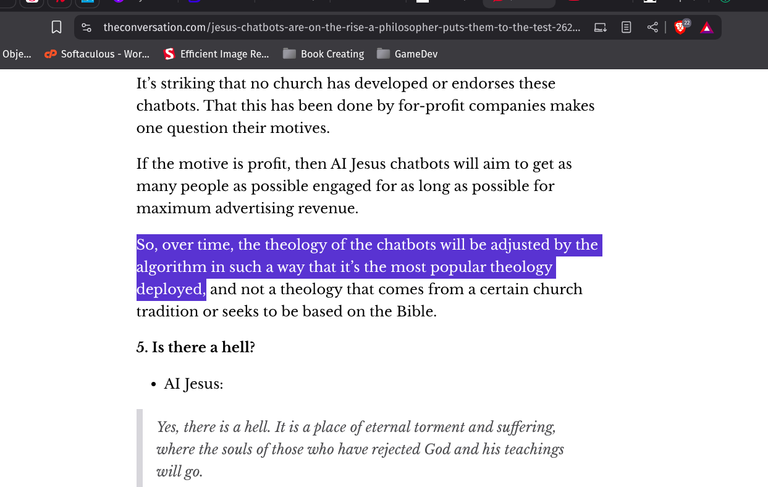Open Efficient Image Re... bookmark
This screenshot has height=487, width=768.
click(216, 54)
